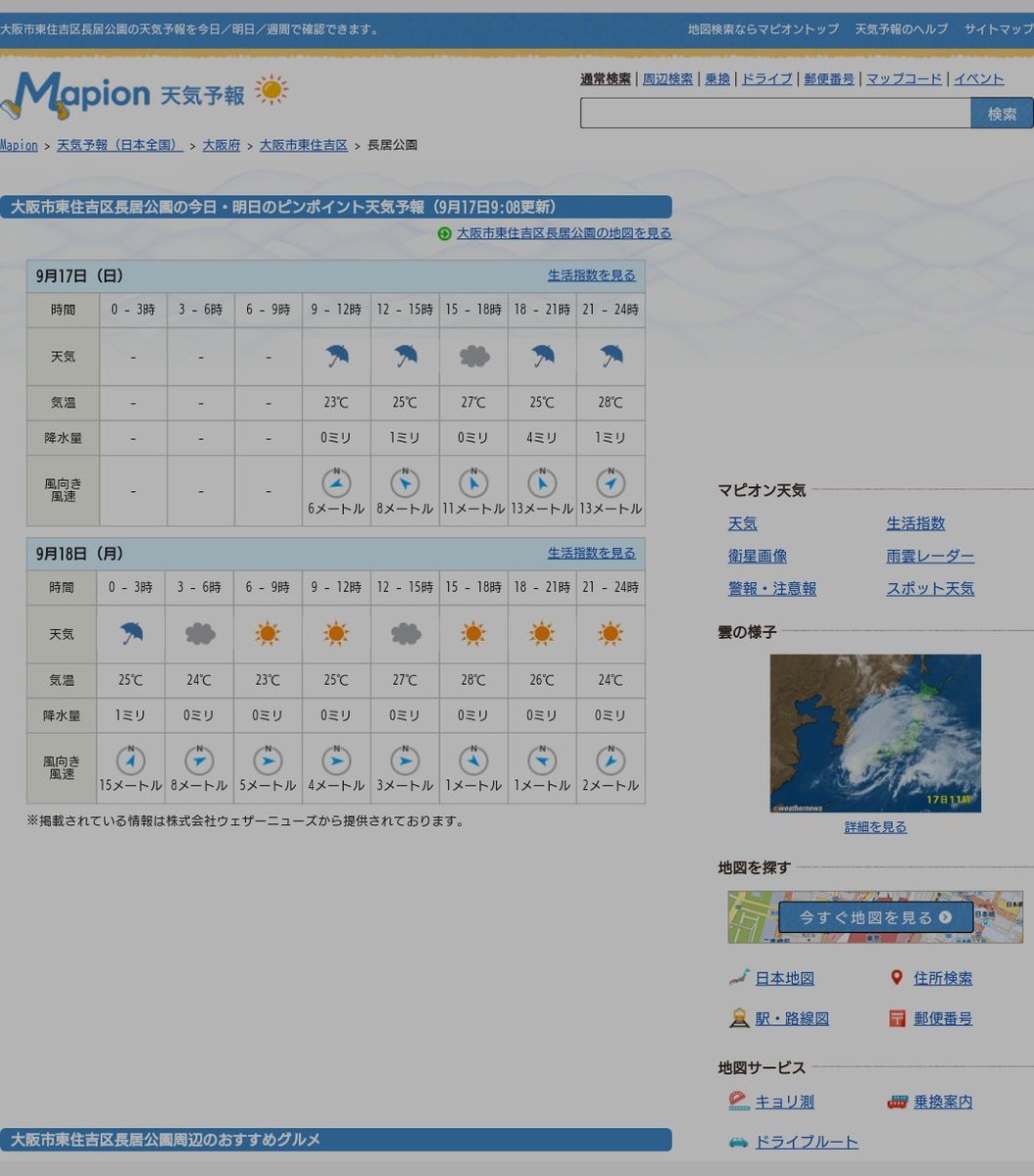
Task: Select the マップコード search tab
Action: click(x=904, y=79)
